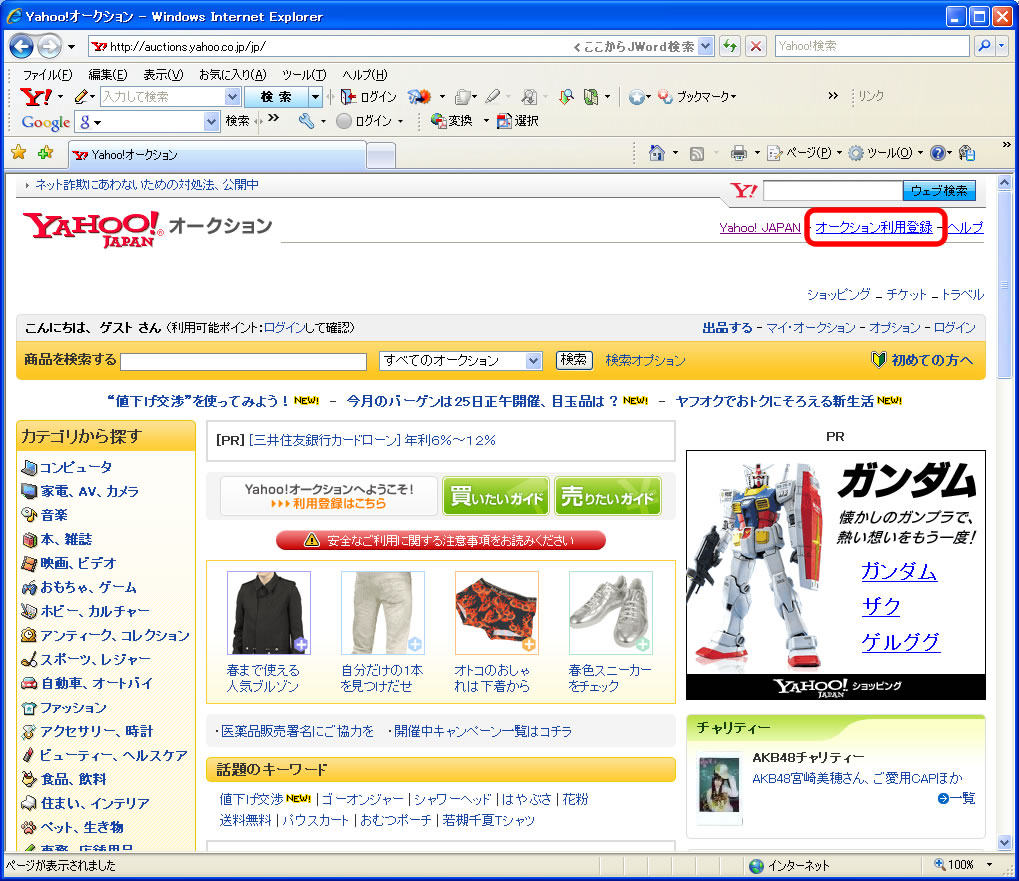
Task: Click the ザク link in the Gundam ad
Action: pyautogui.click(x=881, y=606)
